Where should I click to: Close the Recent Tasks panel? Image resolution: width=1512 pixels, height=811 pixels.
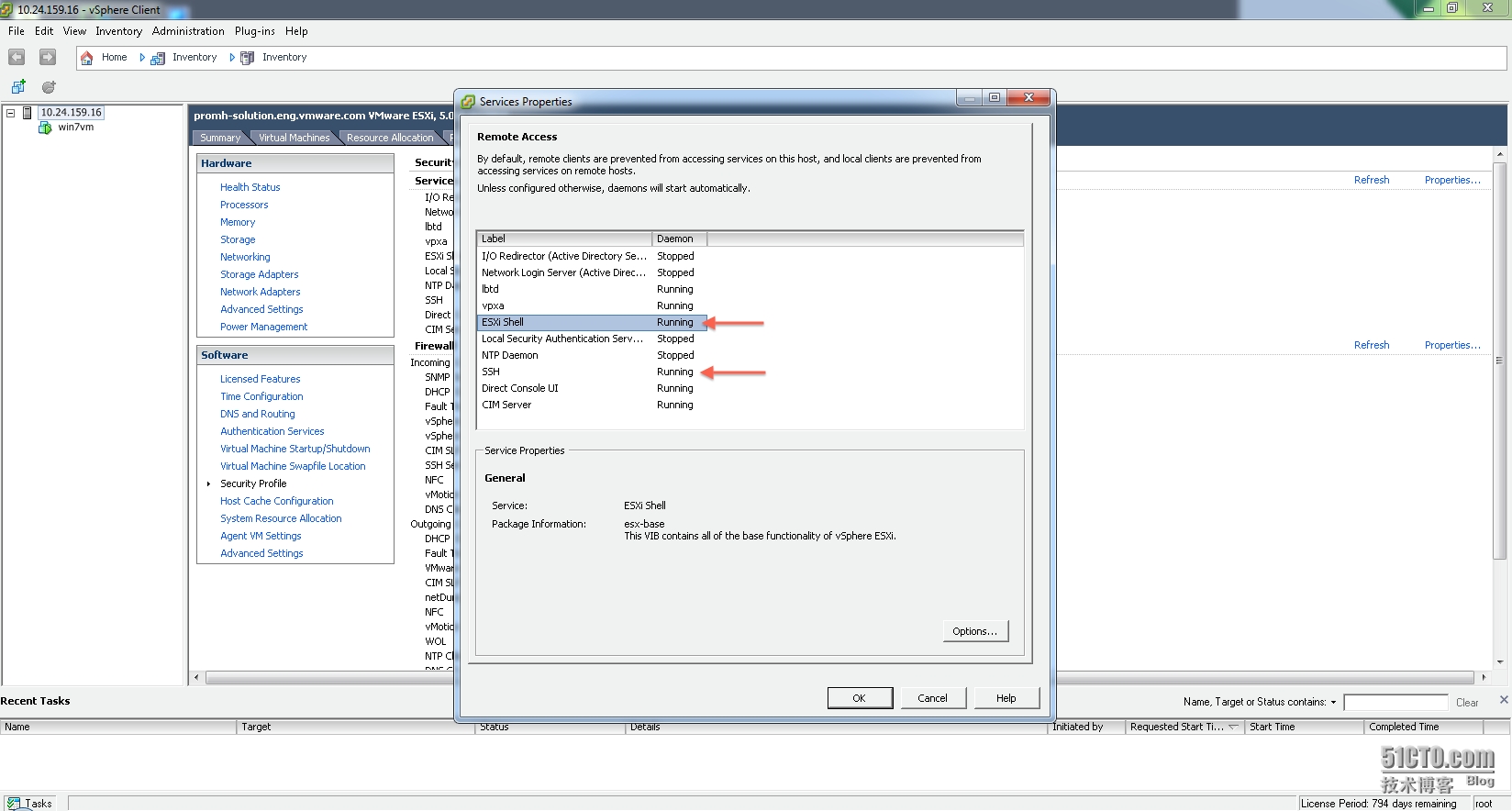(x=1504, y=700)
